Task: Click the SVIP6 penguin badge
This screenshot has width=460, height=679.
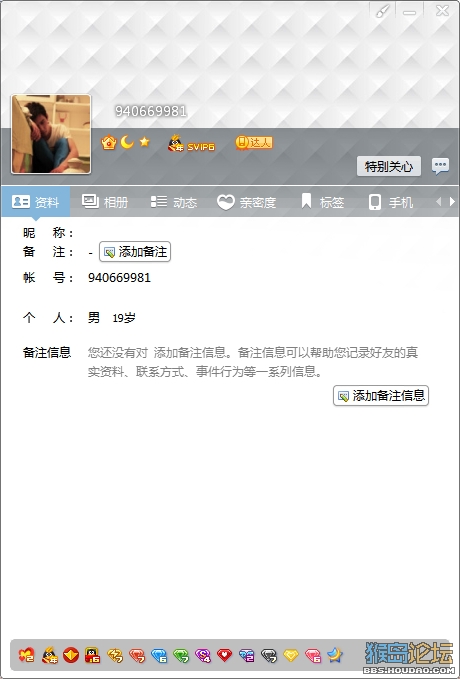Action: click(191, 143)
